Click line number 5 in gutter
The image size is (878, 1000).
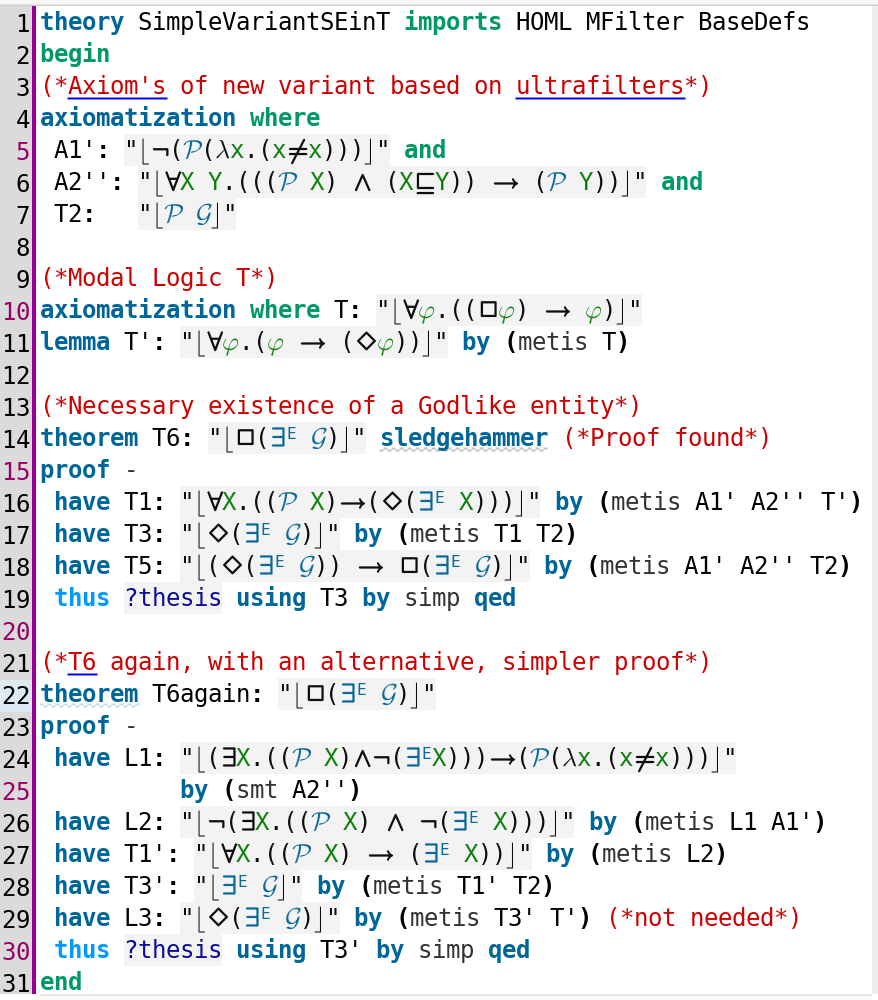(x=22, y=151)
